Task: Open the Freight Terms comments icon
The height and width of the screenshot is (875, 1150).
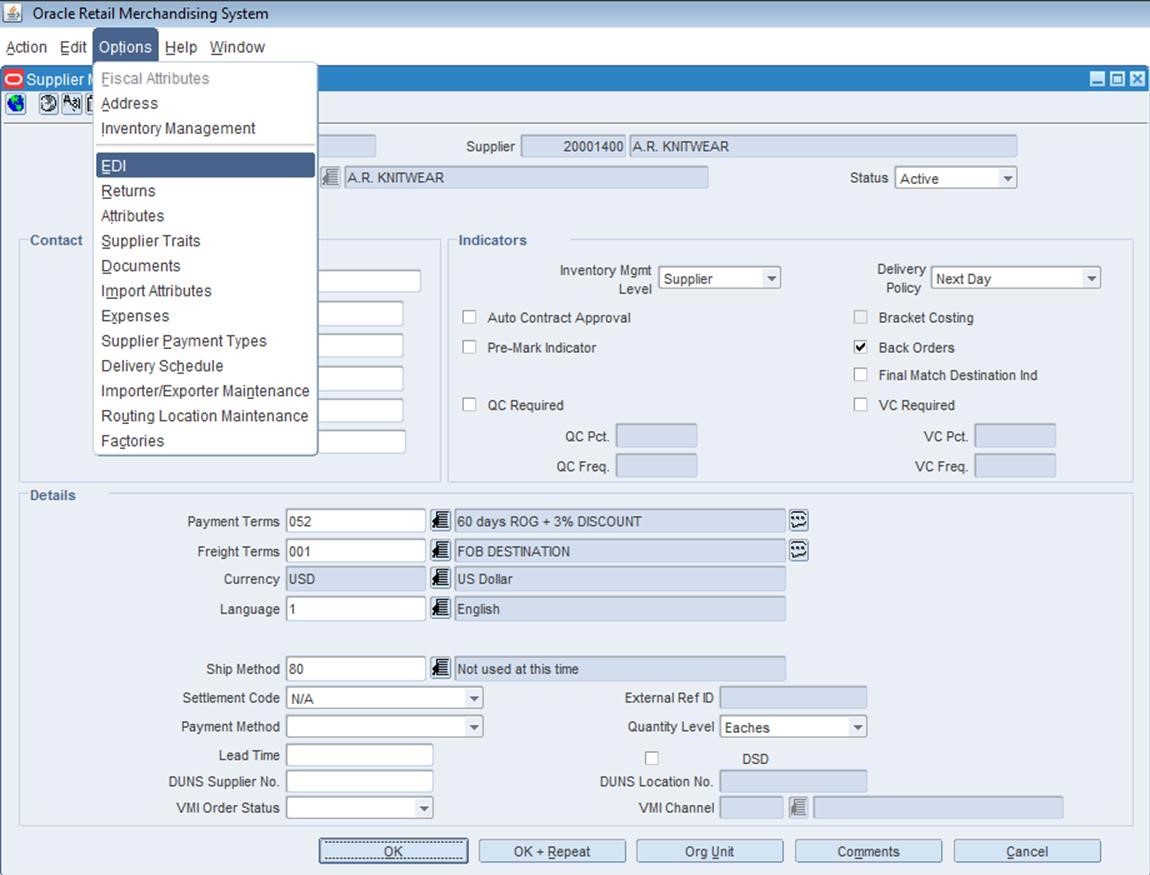Action: pyautogui.click(x=798, y=550)
